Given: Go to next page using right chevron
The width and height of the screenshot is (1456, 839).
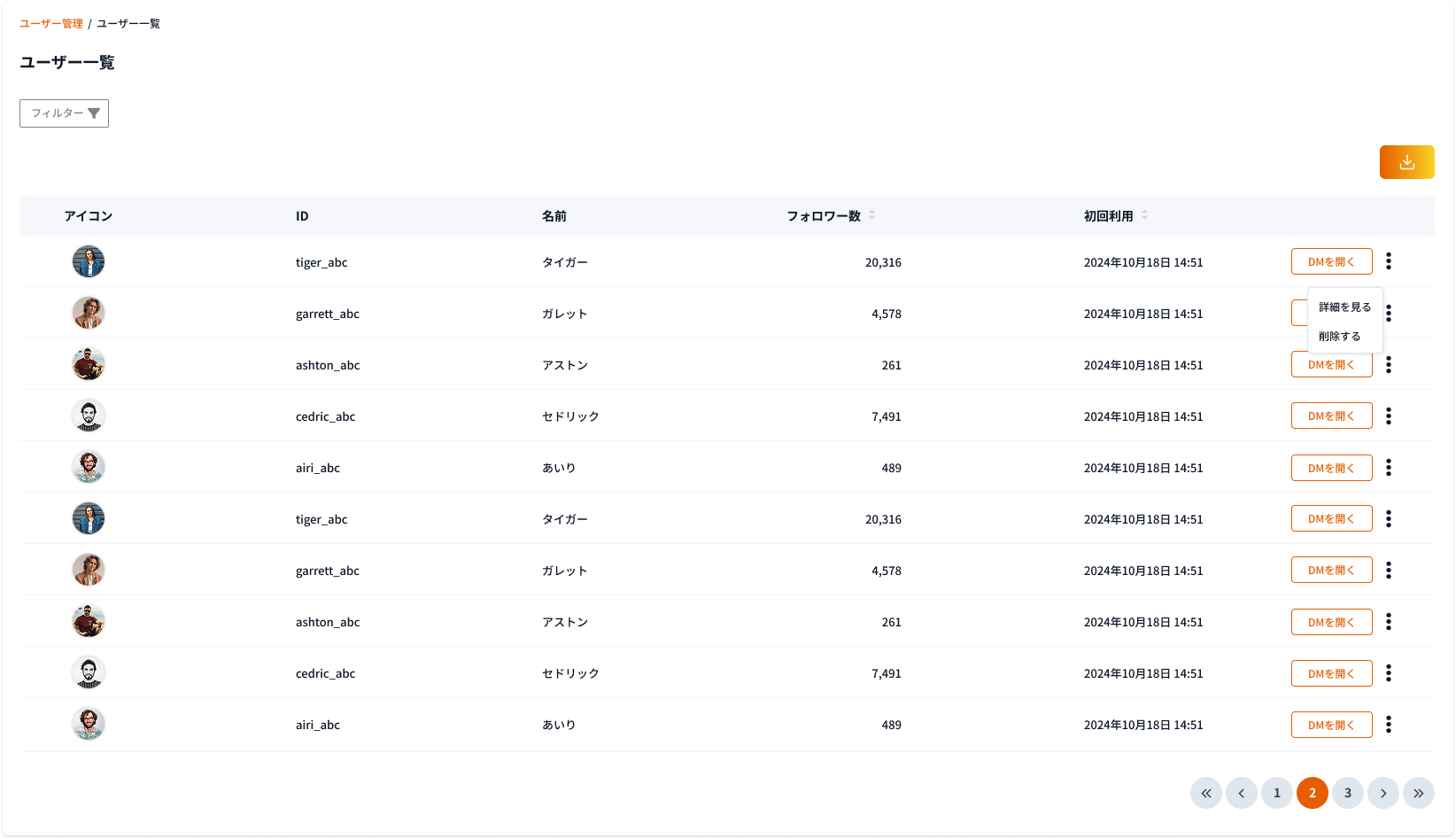Looking at the screenshot, I should (1382, 793).
